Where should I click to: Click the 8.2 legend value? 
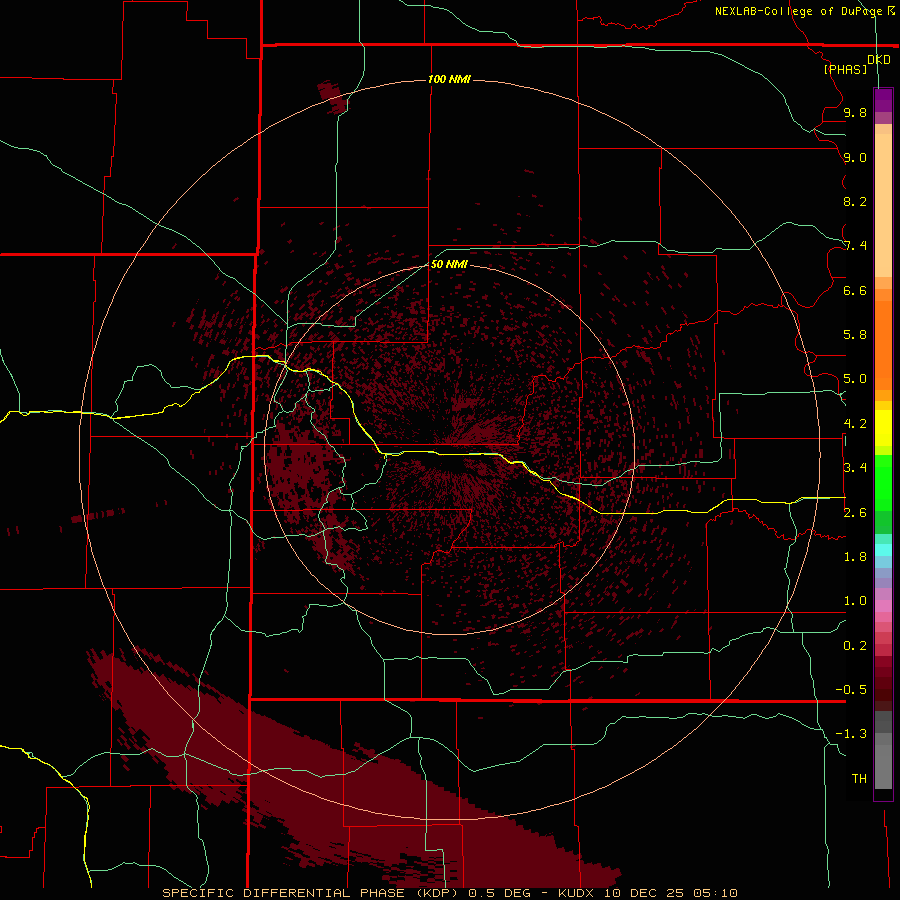click(x=855, y=201)
